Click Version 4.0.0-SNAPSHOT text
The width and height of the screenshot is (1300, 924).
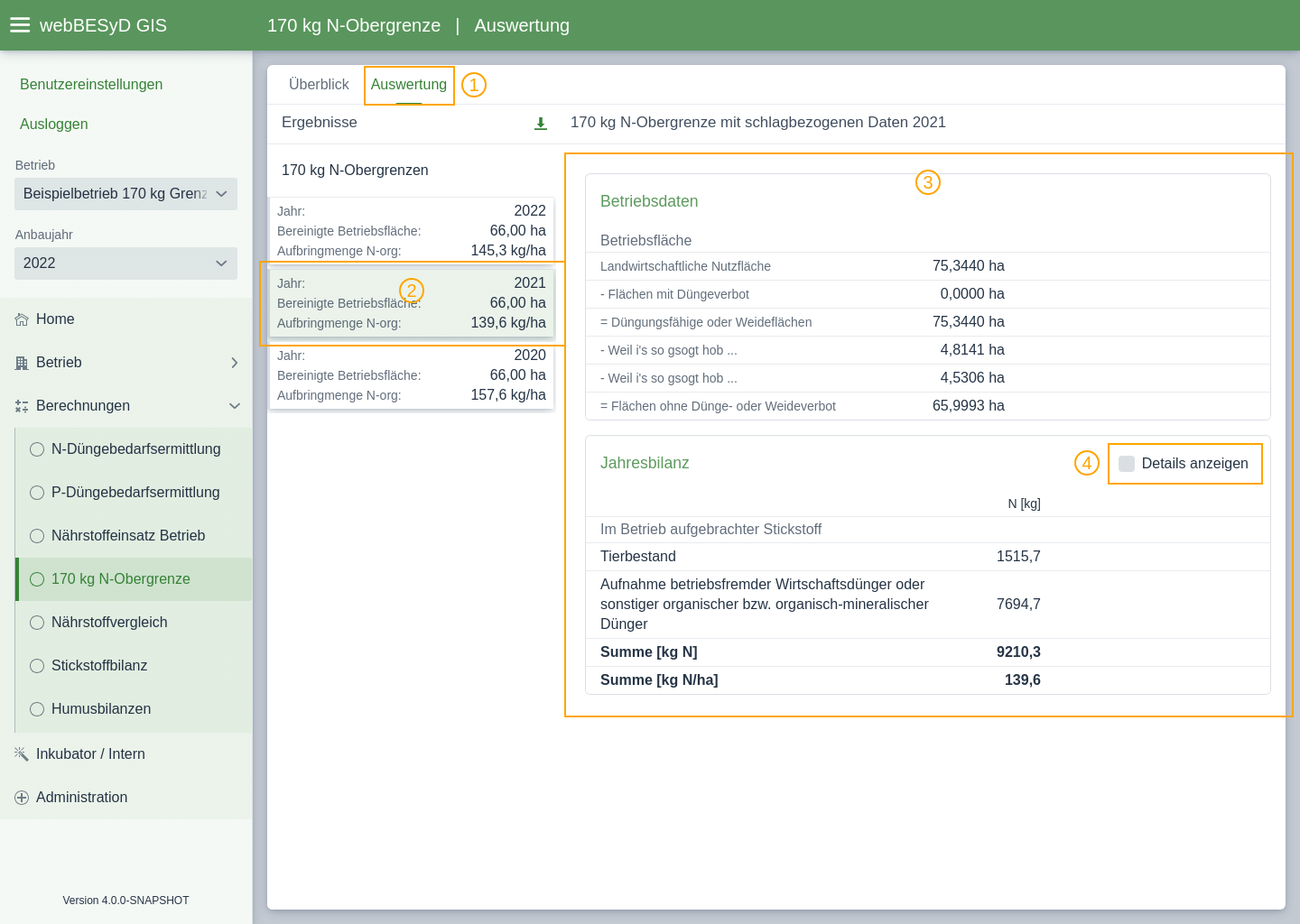point(125,901)
